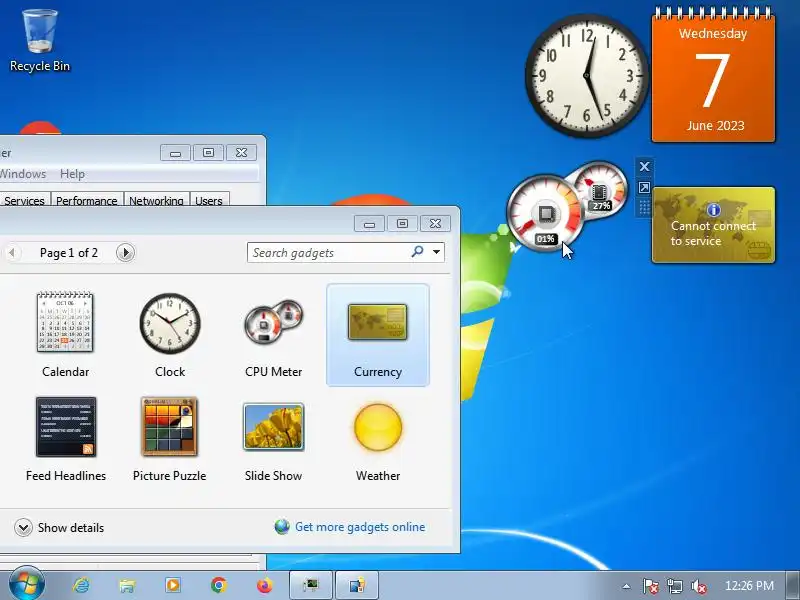Image resolution: width=800 pixels, height=600 pixels.
Task: Select the Clock gadget in the gallery
Action: (170, 334)
